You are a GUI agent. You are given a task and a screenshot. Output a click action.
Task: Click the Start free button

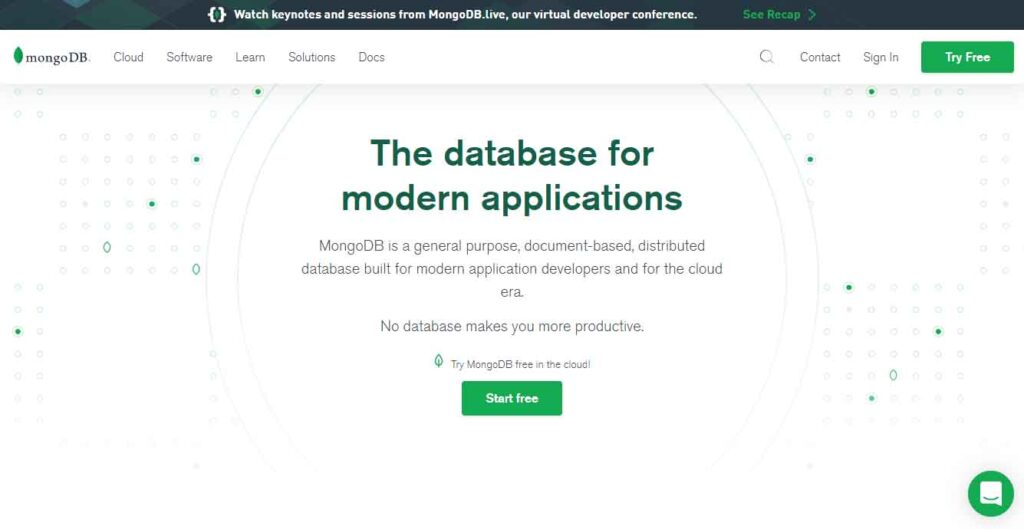point(512,398)
